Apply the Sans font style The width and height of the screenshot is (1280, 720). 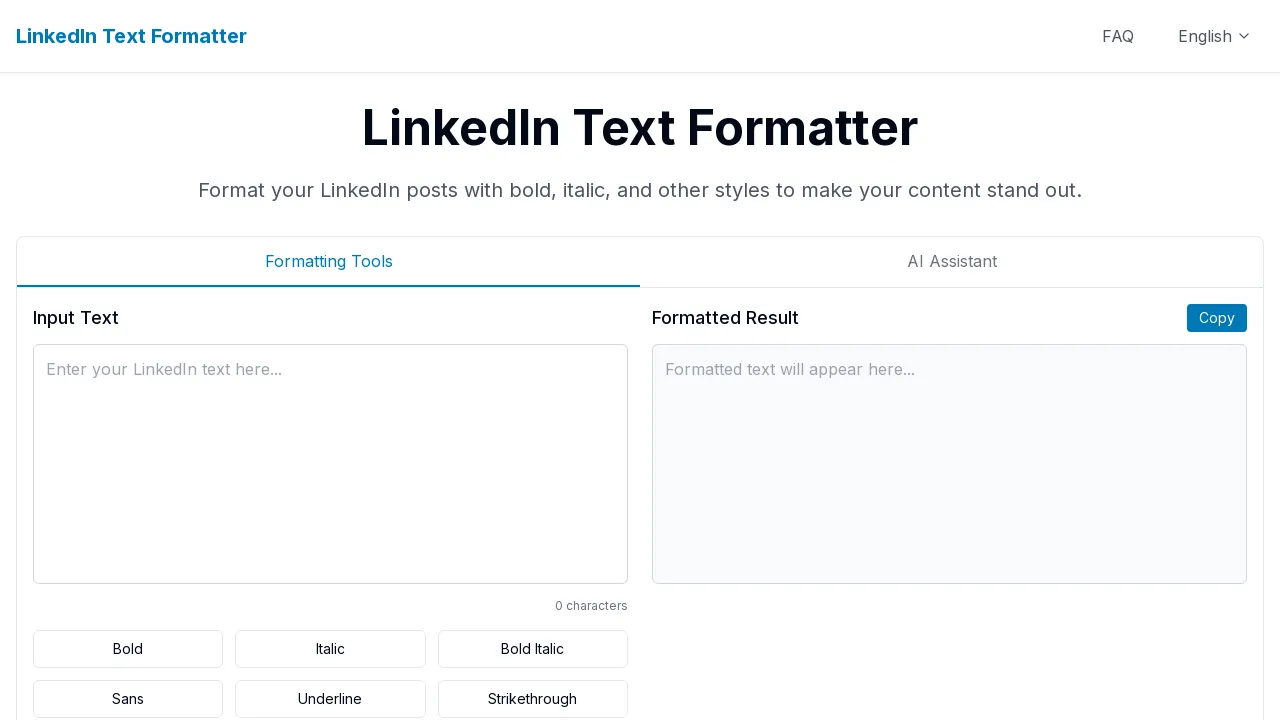click(x=128, y=699)
